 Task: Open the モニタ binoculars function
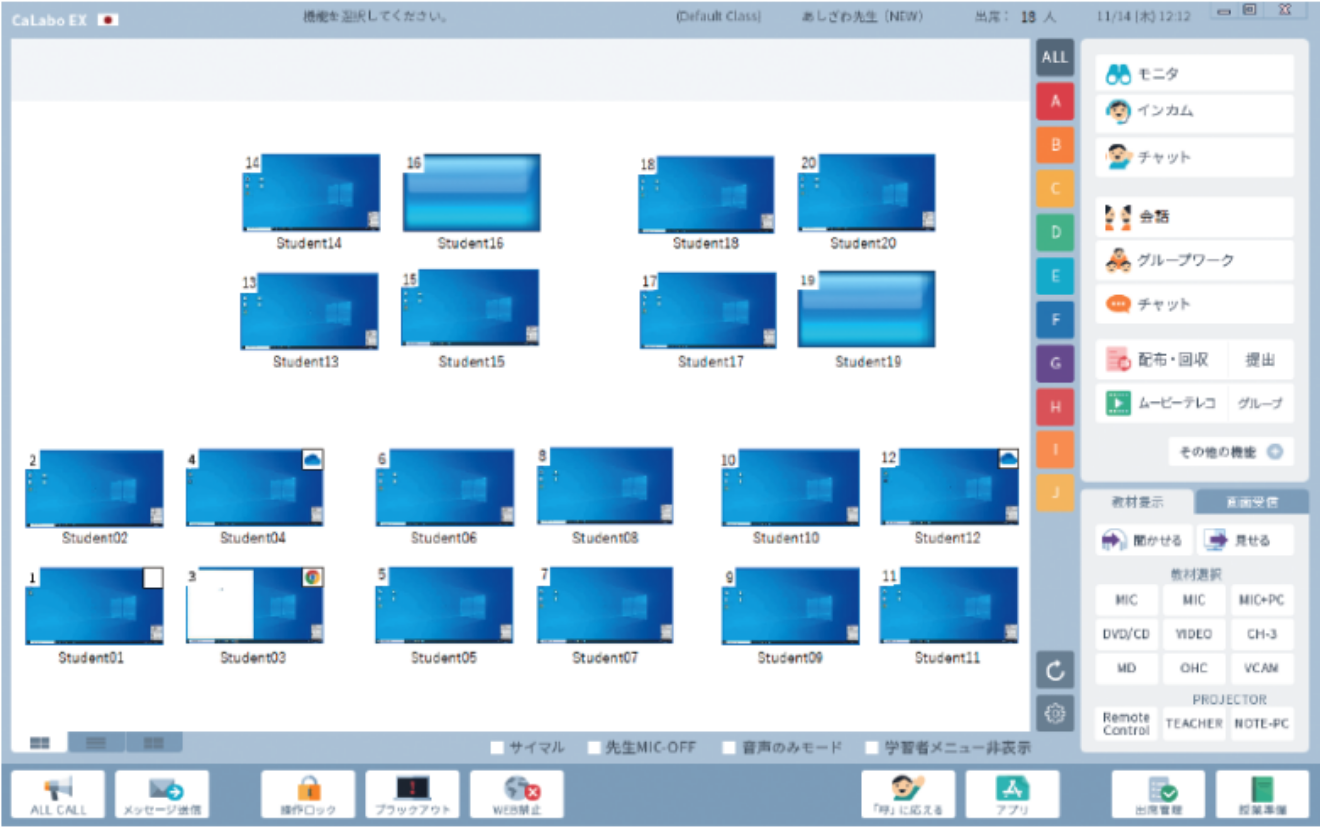click(1195, 74)
